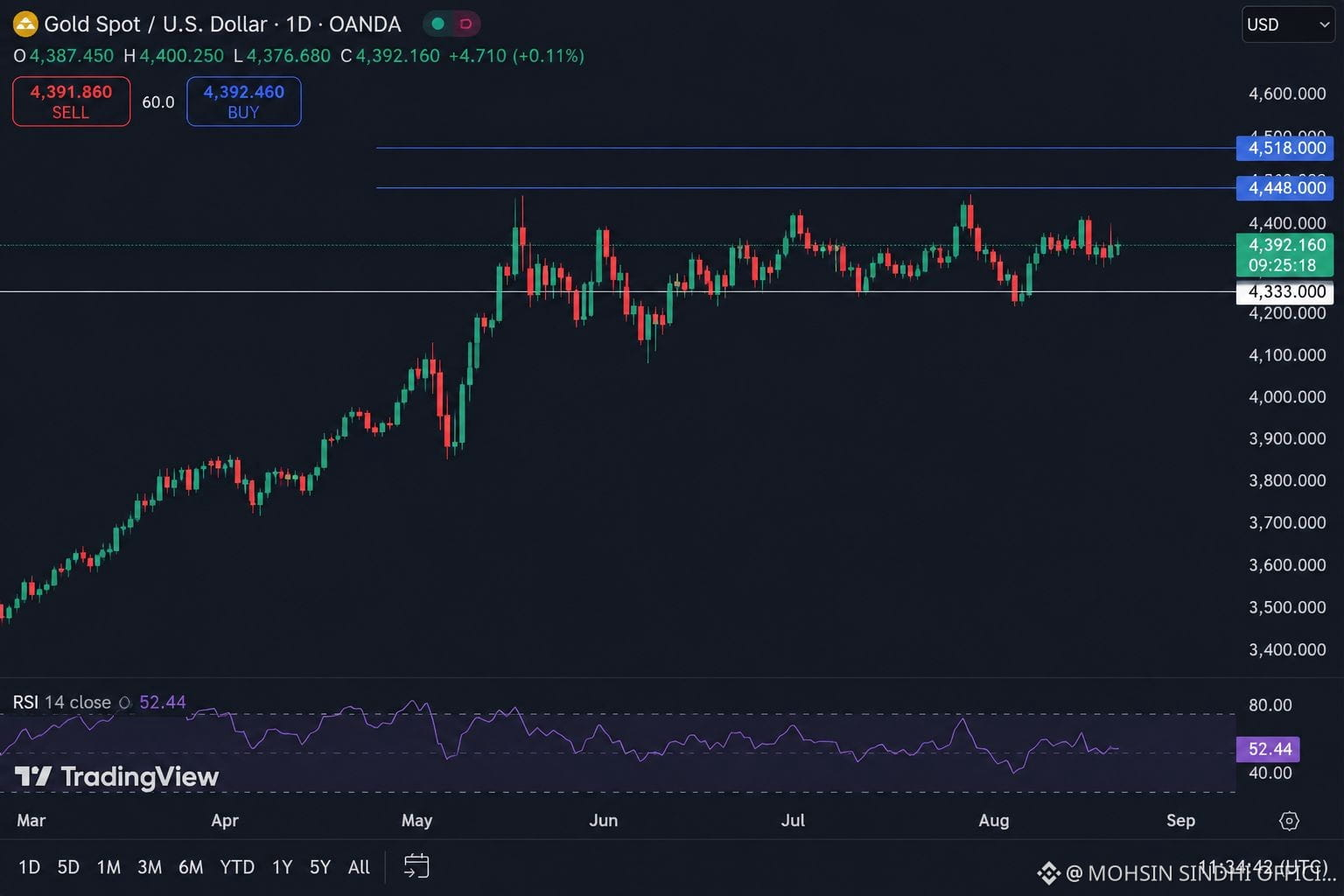Click the countdown timer 09:25:18
Viewport: 1344px width, 896px height.
tap(1283, 265)
